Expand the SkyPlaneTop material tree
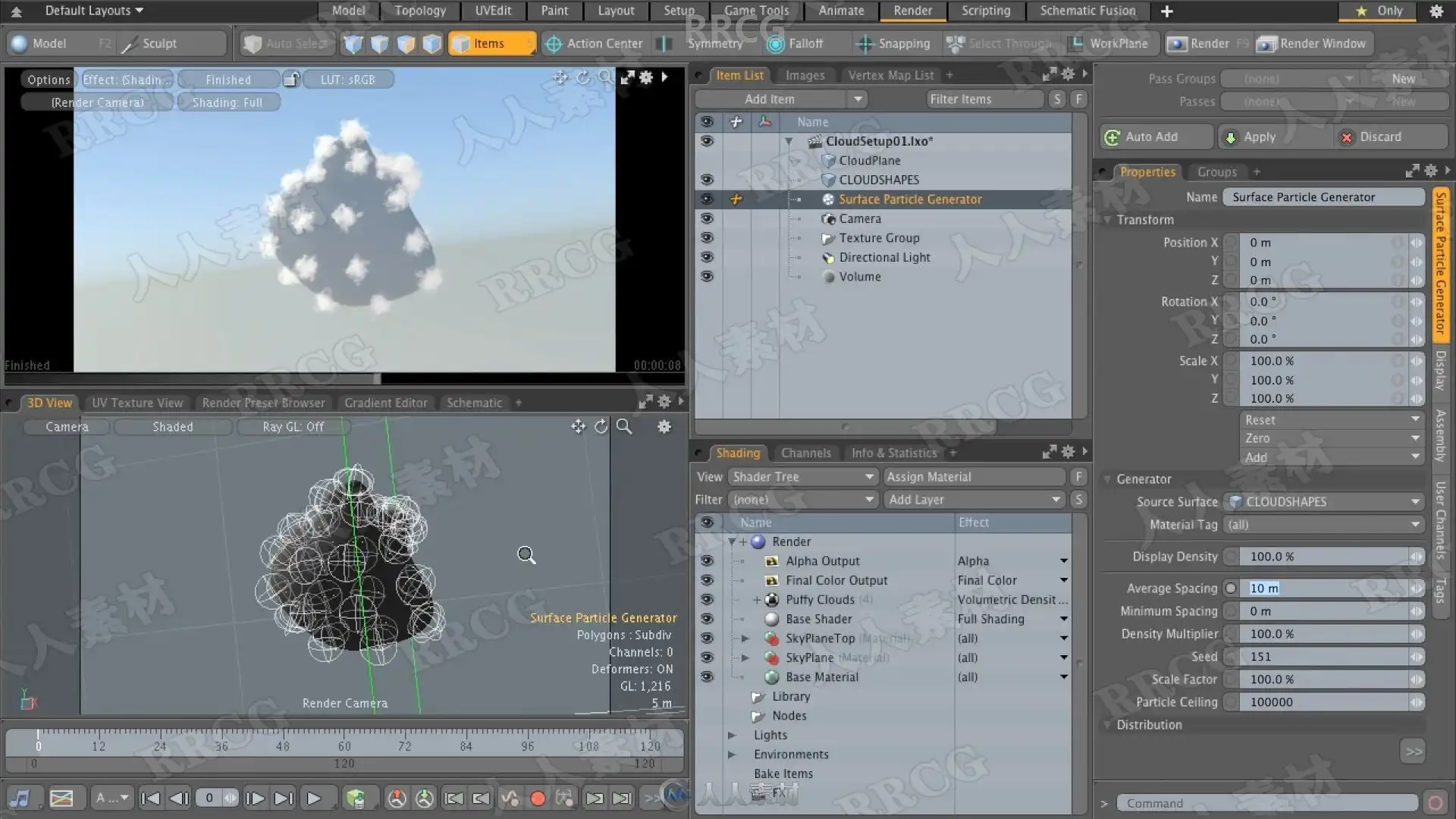1456x819 pixels. point(745,639)
